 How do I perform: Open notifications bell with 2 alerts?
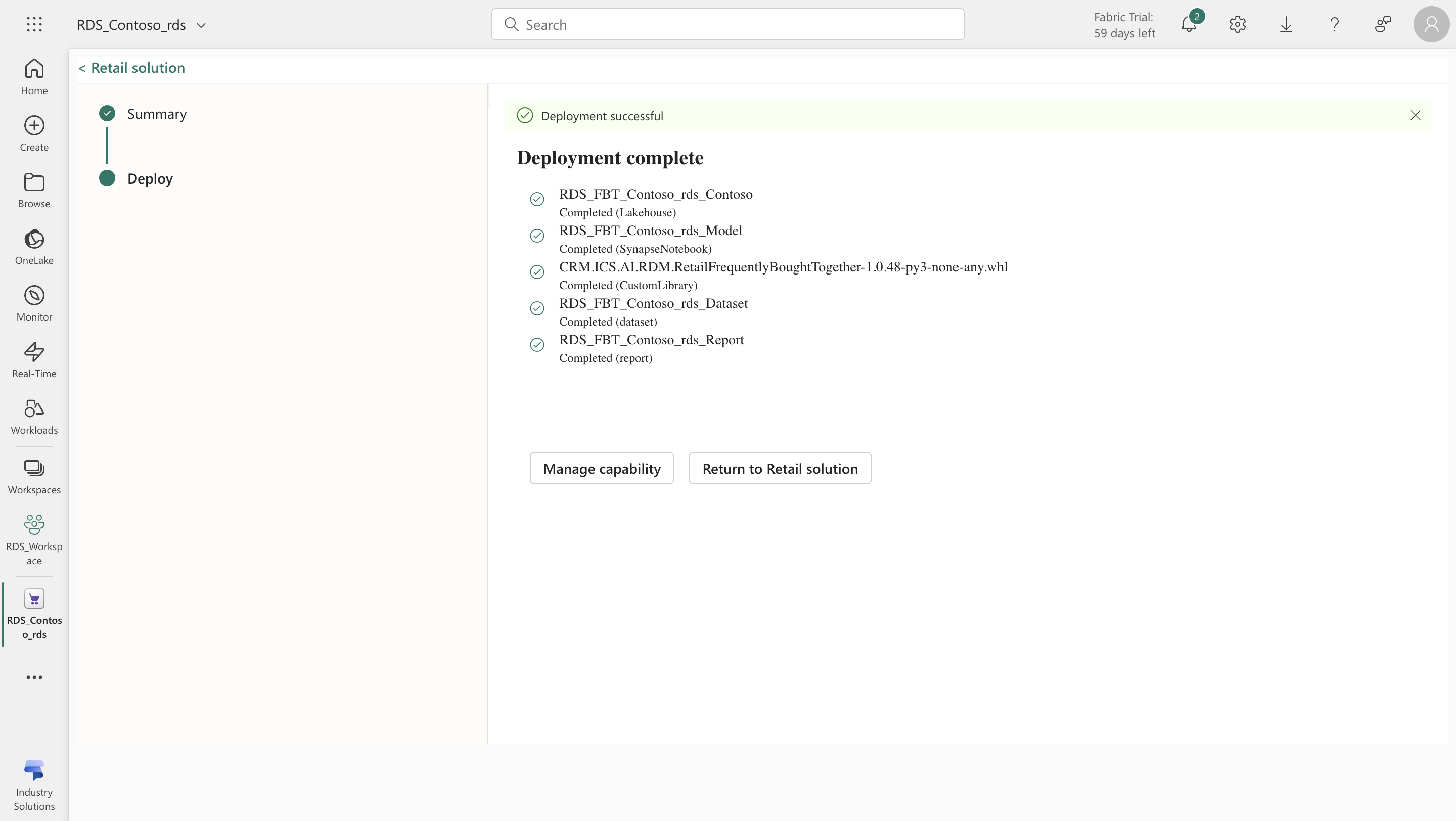(1189, 24)
